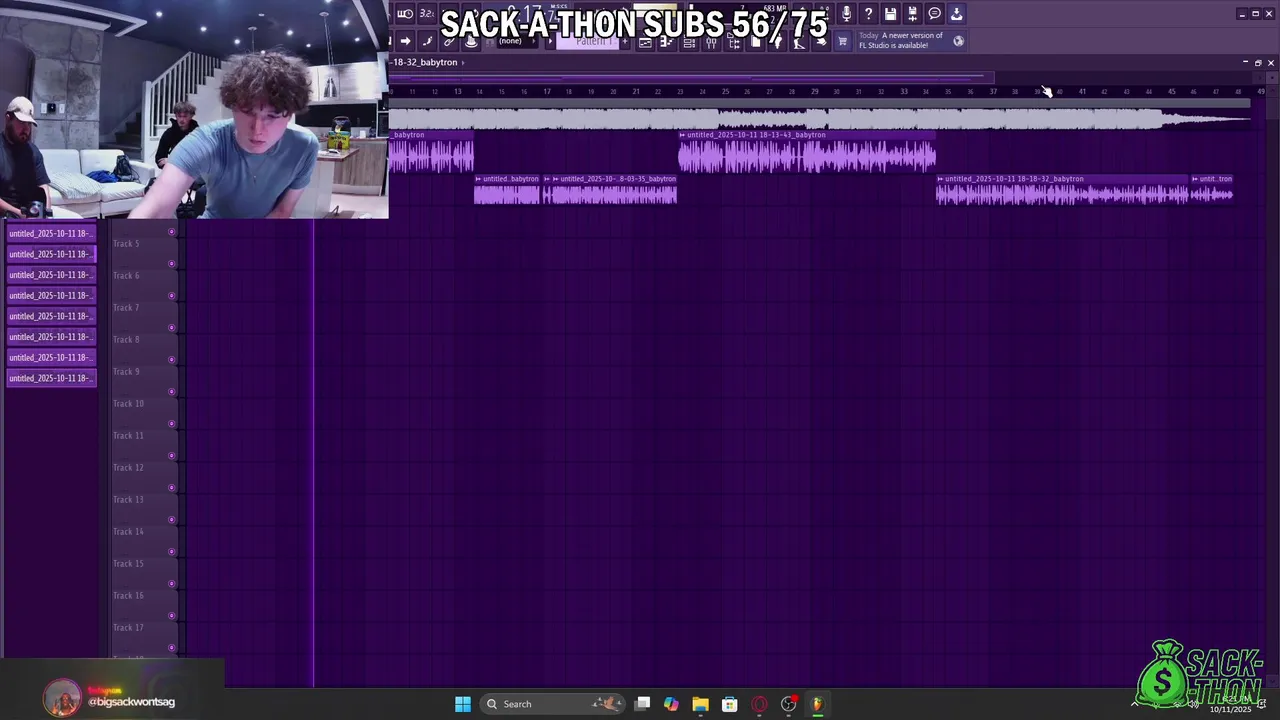Click bar 41 on the timeline ruler
The height and width of the screenshot is (720, 1280).
pyautogui.click(x=1082, y=92)
